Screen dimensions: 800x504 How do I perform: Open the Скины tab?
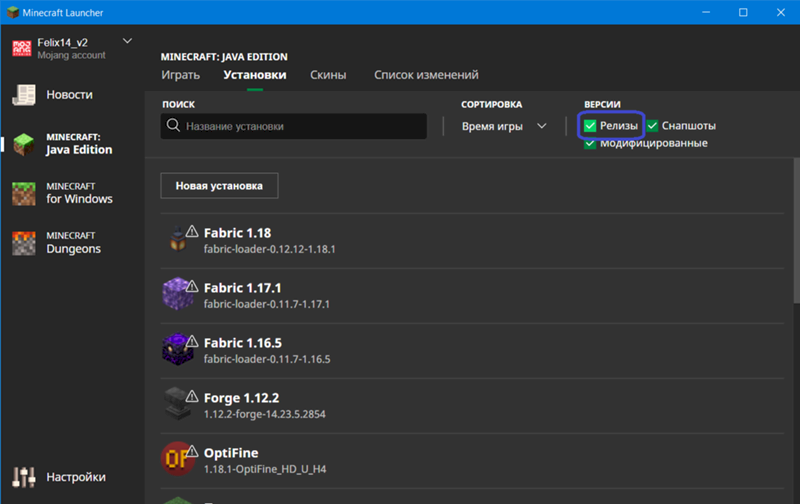pos(328,75)
